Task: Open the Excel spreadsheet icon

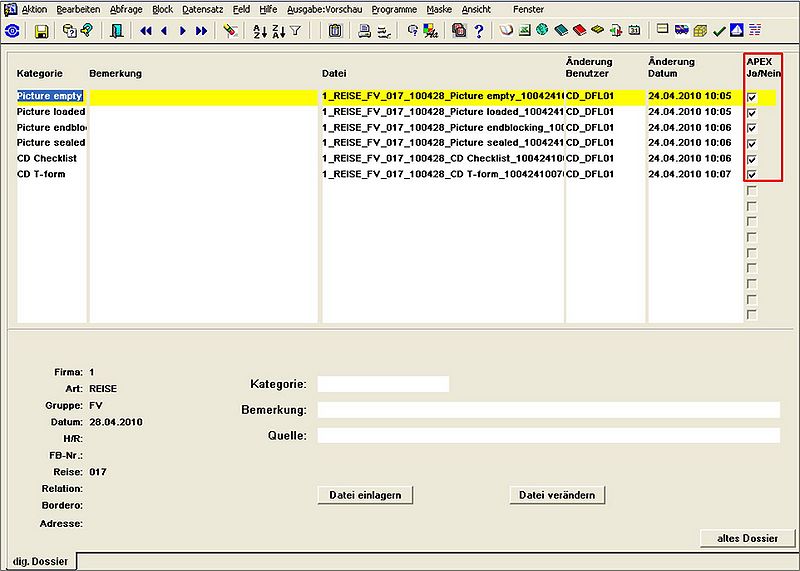Action: pyautogui.click(x=524, y=31)
